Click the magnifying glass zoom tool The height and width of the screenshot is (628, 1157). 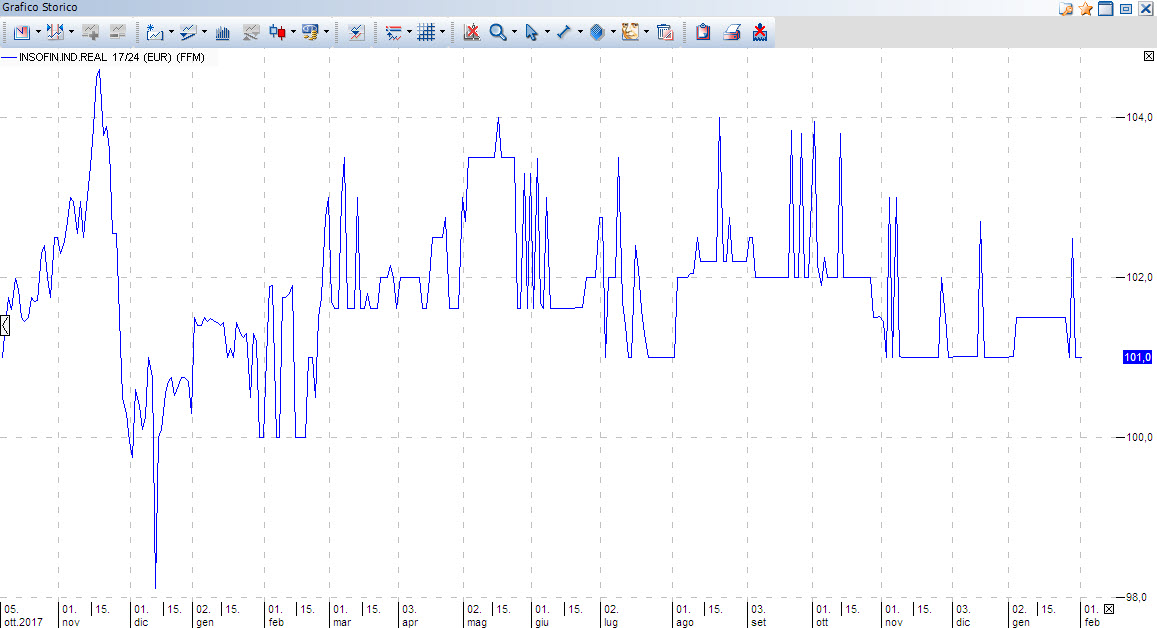(x=497, y=32)
